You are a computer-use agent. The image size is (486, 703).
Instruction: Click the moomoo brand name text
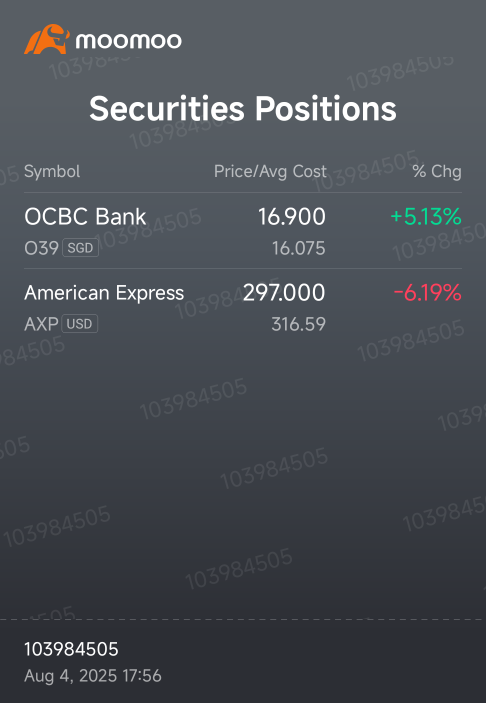[129, 41]
